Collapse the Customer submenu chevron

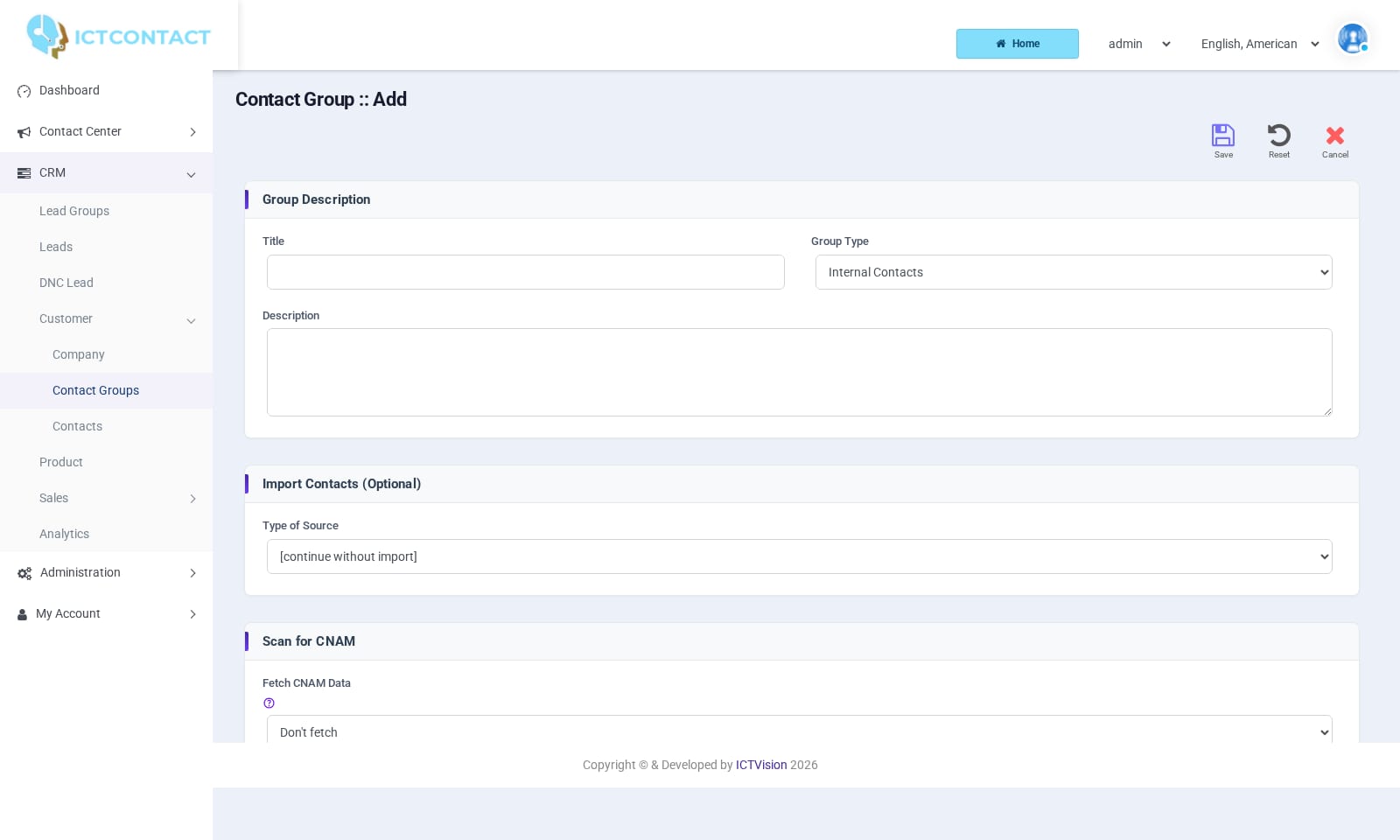(191, 321)
